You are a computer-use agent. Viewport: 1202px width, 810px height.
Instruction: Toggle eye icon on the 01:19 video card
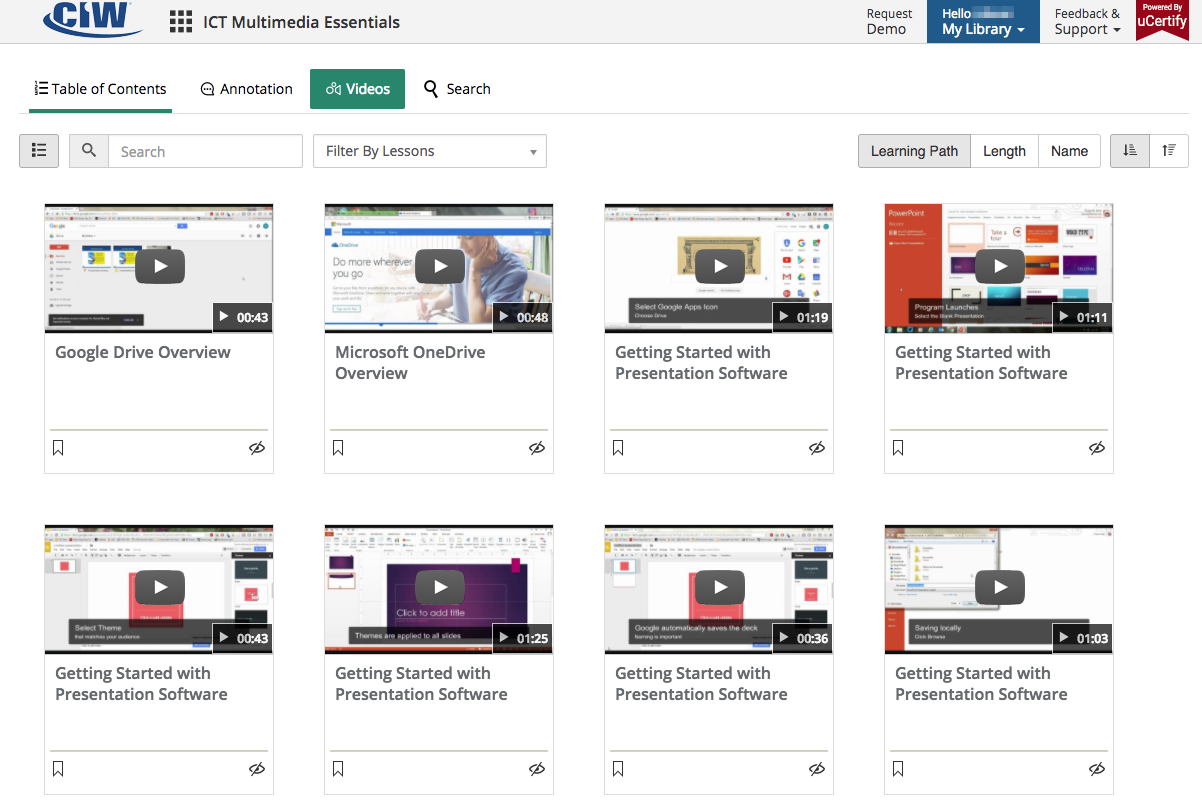(817, 448)
